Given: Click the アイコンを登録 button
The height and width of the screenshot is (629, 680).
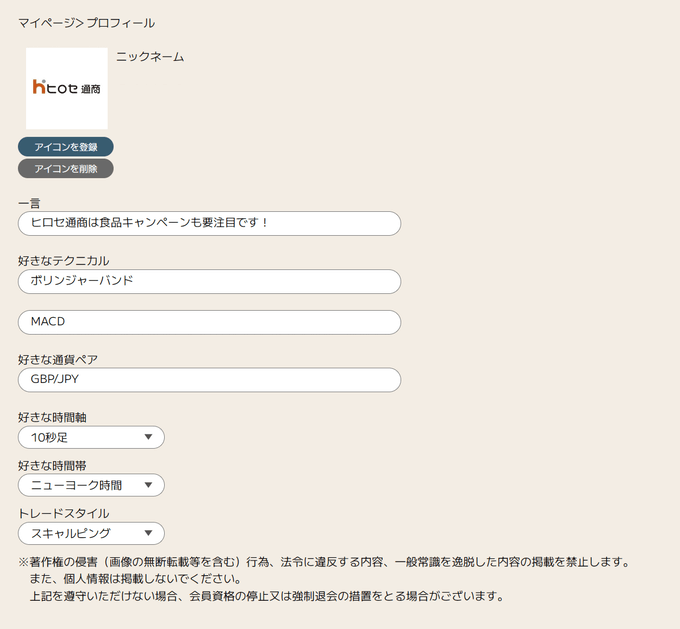Looking at the screenshot, I should pyautogui.click(x=65, y=147).
